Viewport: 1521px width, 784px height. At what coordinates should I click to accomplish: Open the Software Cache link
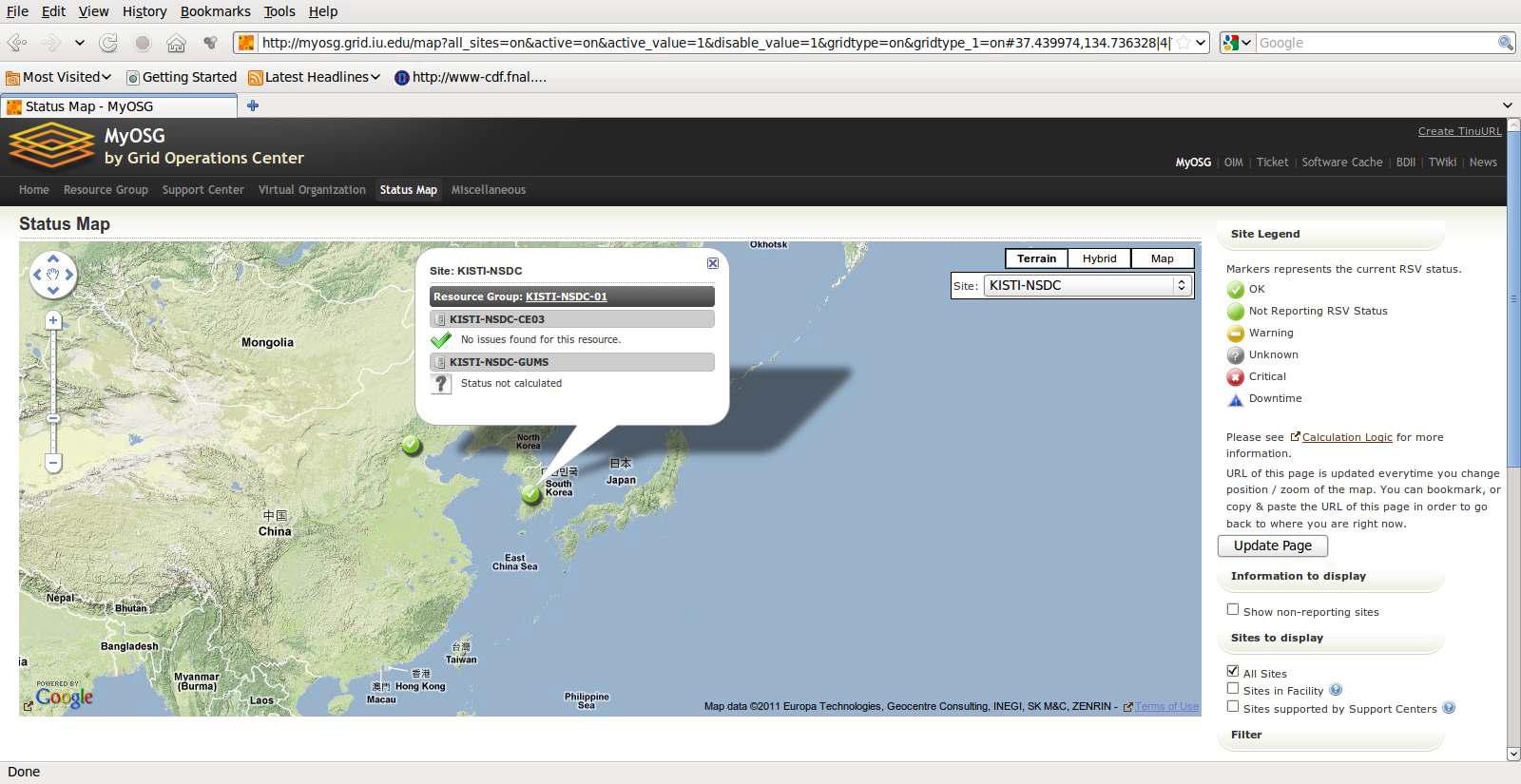1342,163
